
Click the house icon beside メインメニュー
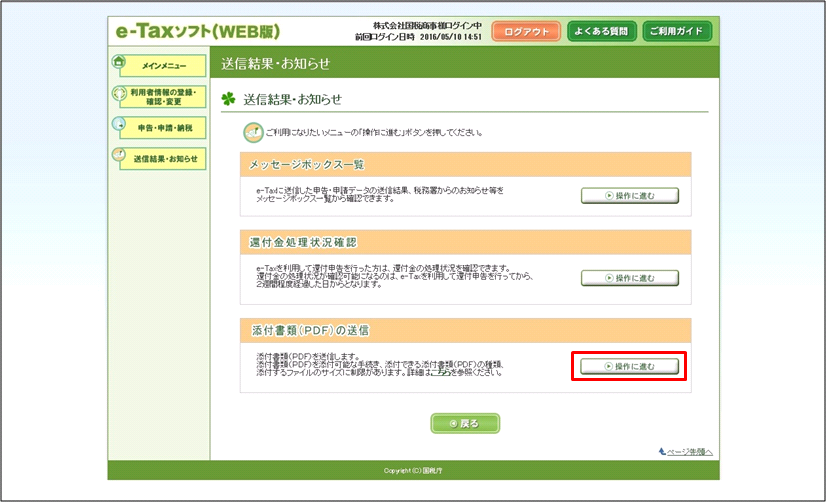click(x=119, y=62)
